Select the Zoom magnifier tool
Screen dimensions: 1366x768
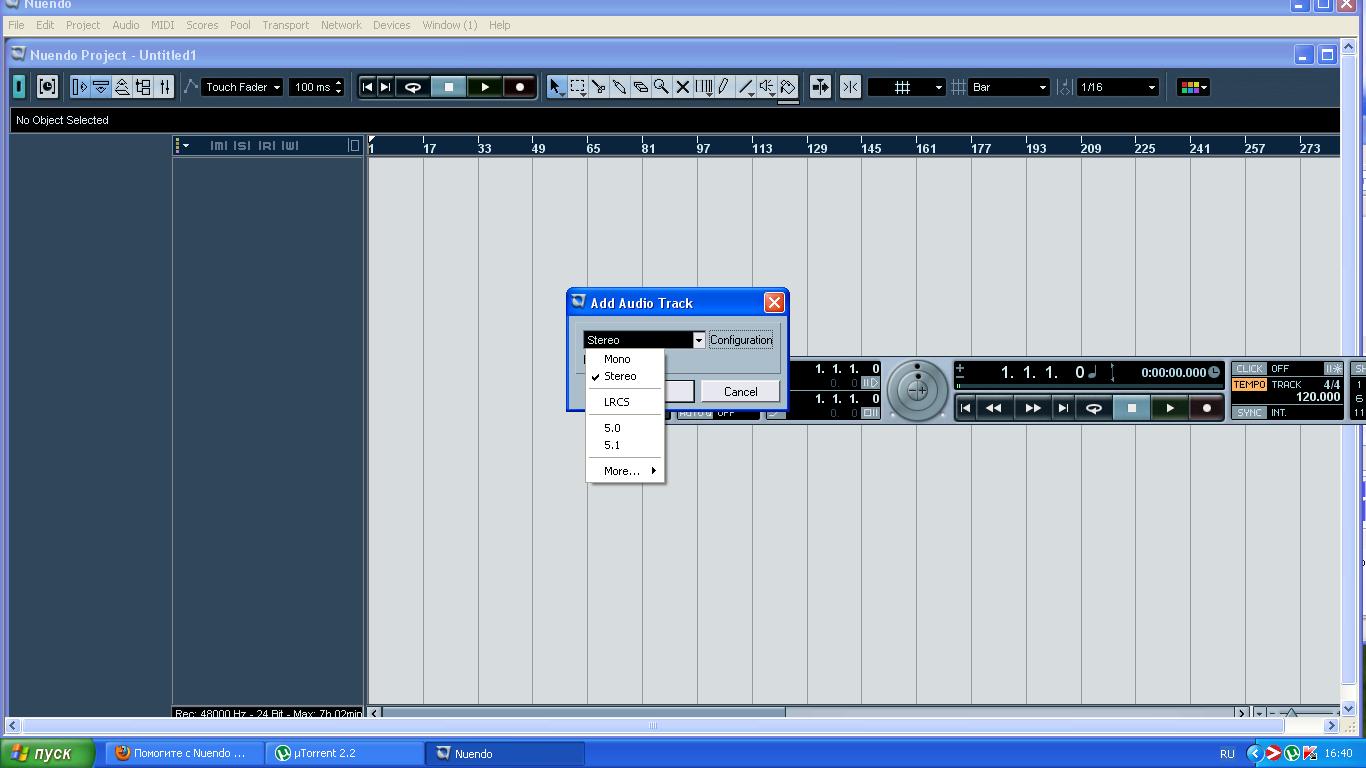[662, 87]
